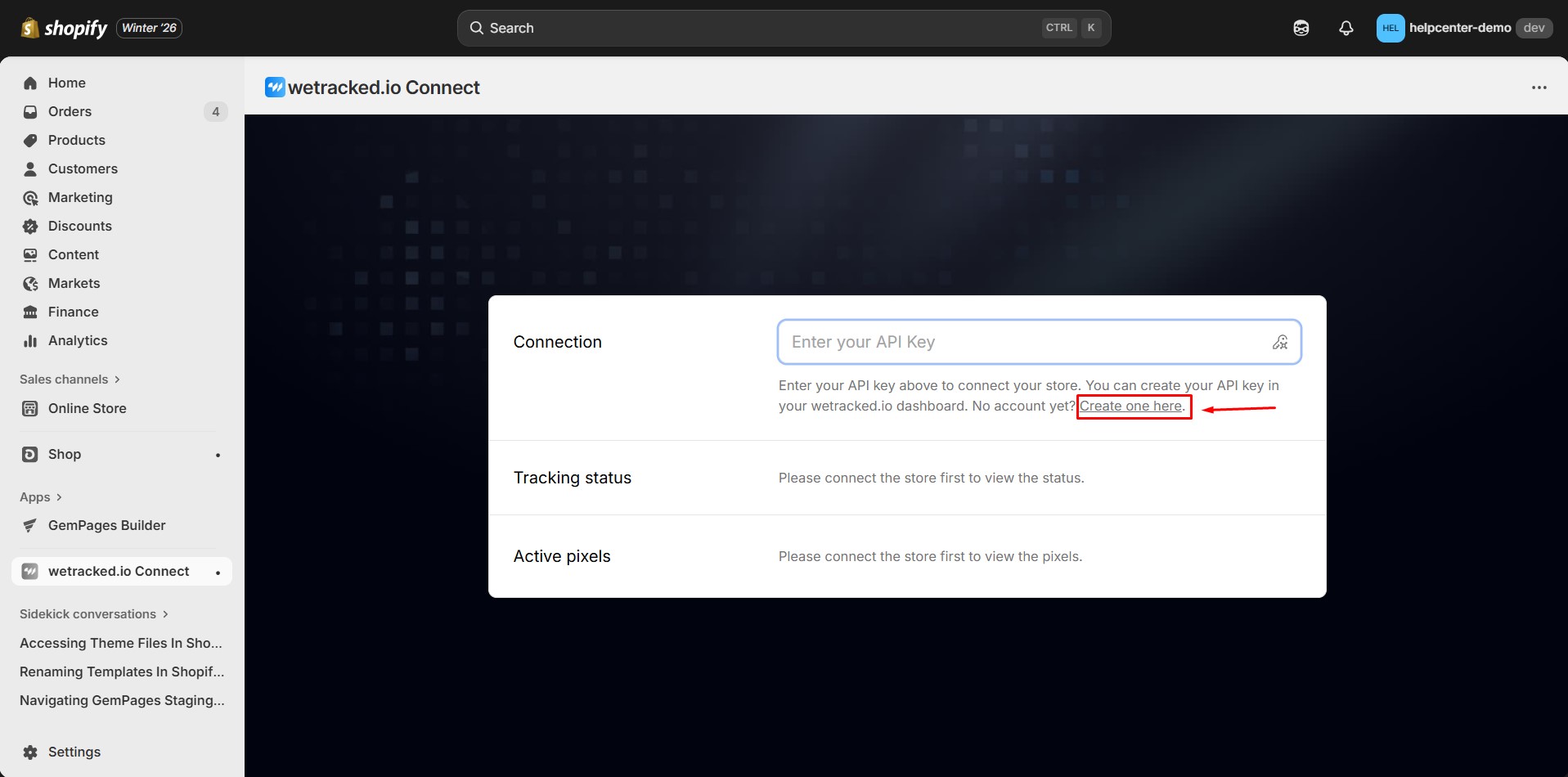Click the Home icon in sidebar

coord(30,83)
